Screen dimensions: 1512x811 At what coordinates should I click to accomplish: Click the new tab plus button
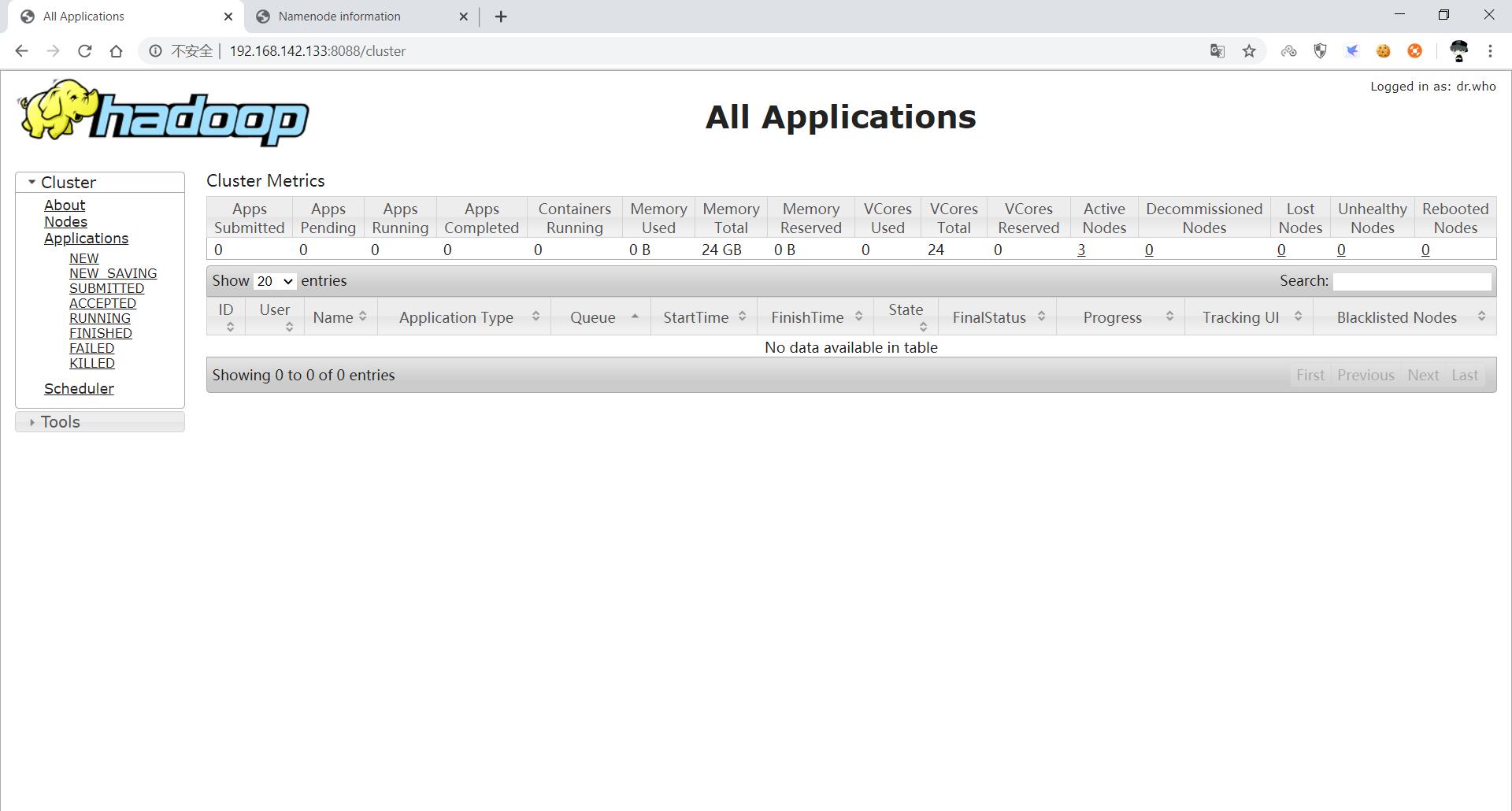pos(501,17)
